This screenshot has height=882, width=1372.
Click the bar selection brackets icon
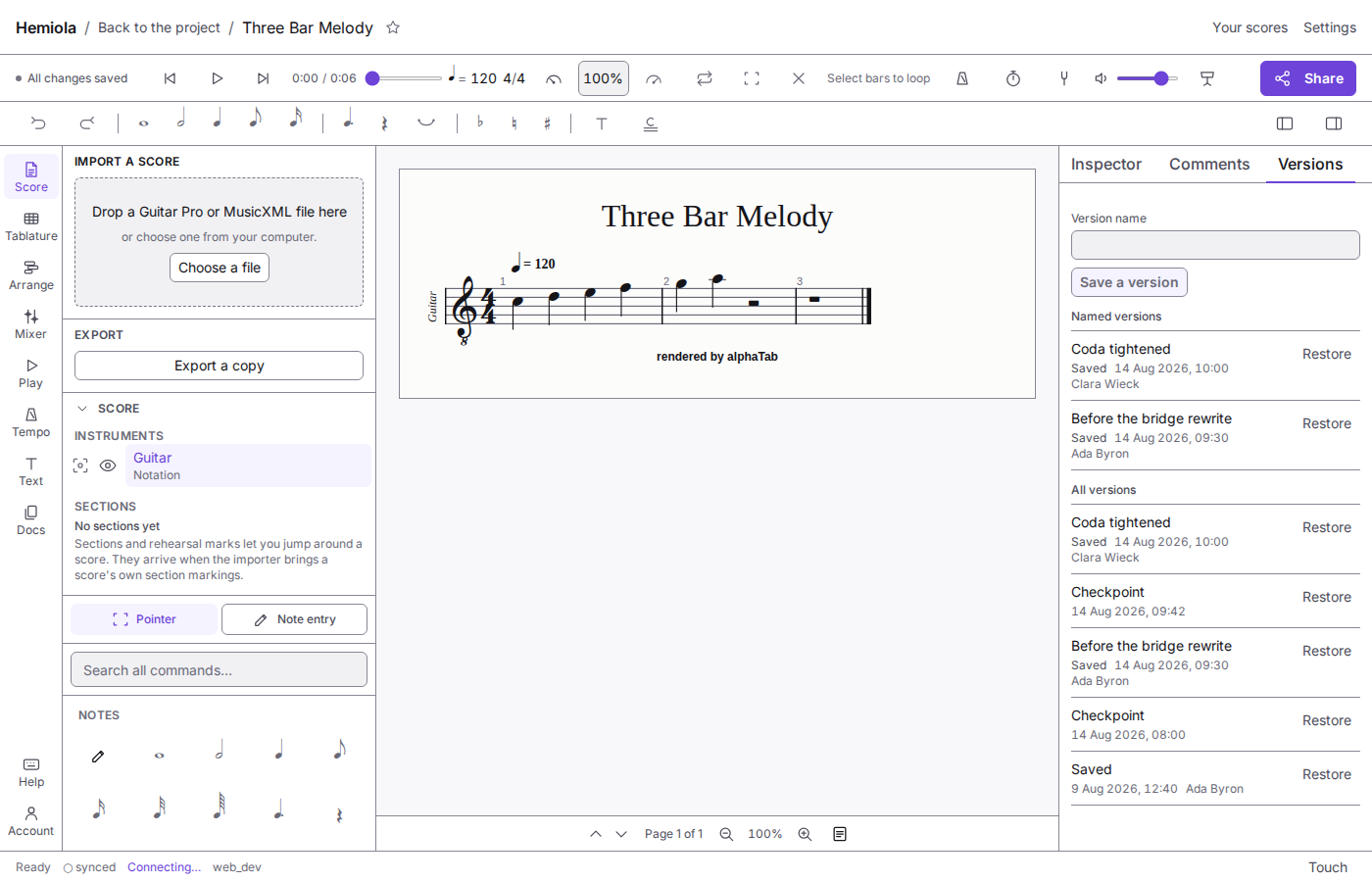(x=752, y=78)
